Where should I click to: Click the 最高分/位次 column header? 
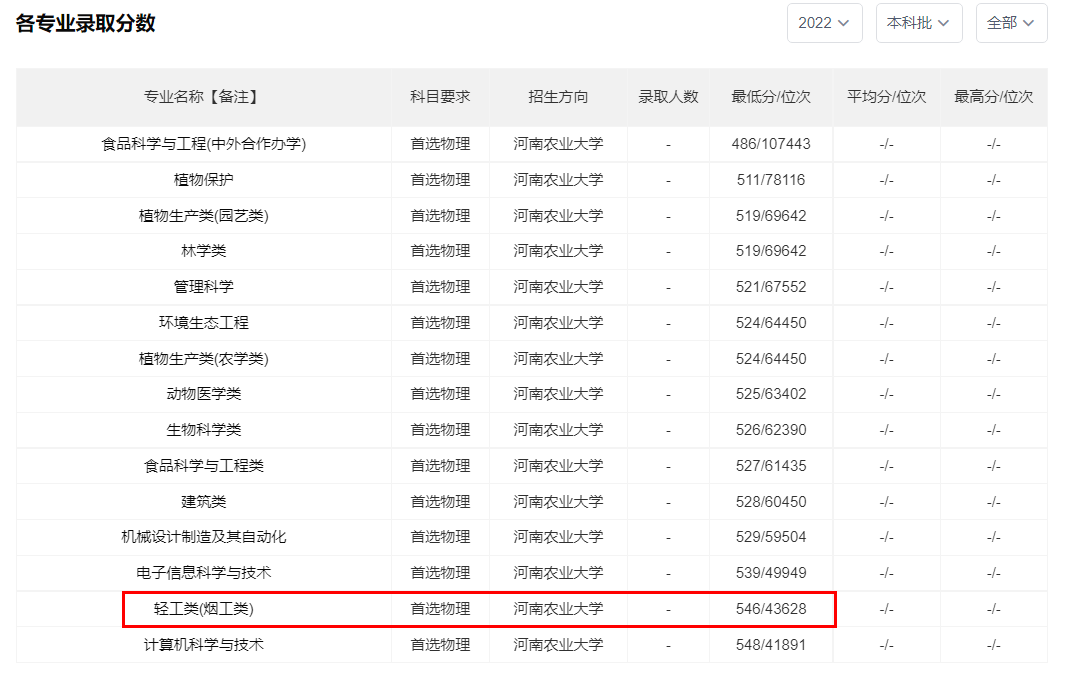[x=993, y=97]
